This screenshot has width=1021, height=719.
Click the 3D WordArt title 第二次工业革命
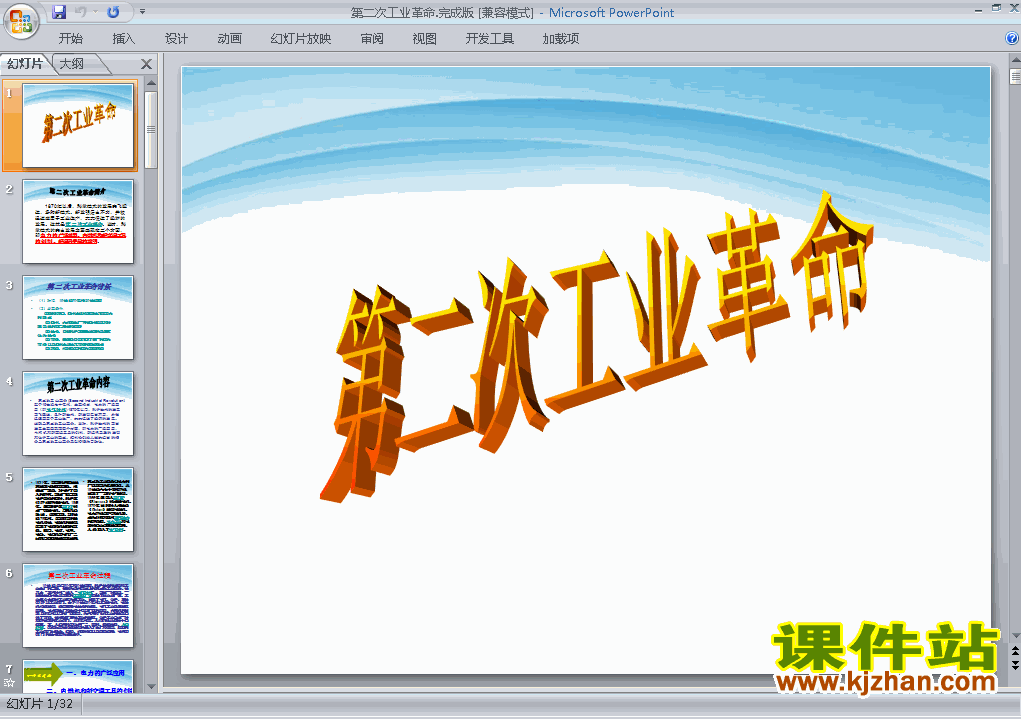[x=596, y=347]
